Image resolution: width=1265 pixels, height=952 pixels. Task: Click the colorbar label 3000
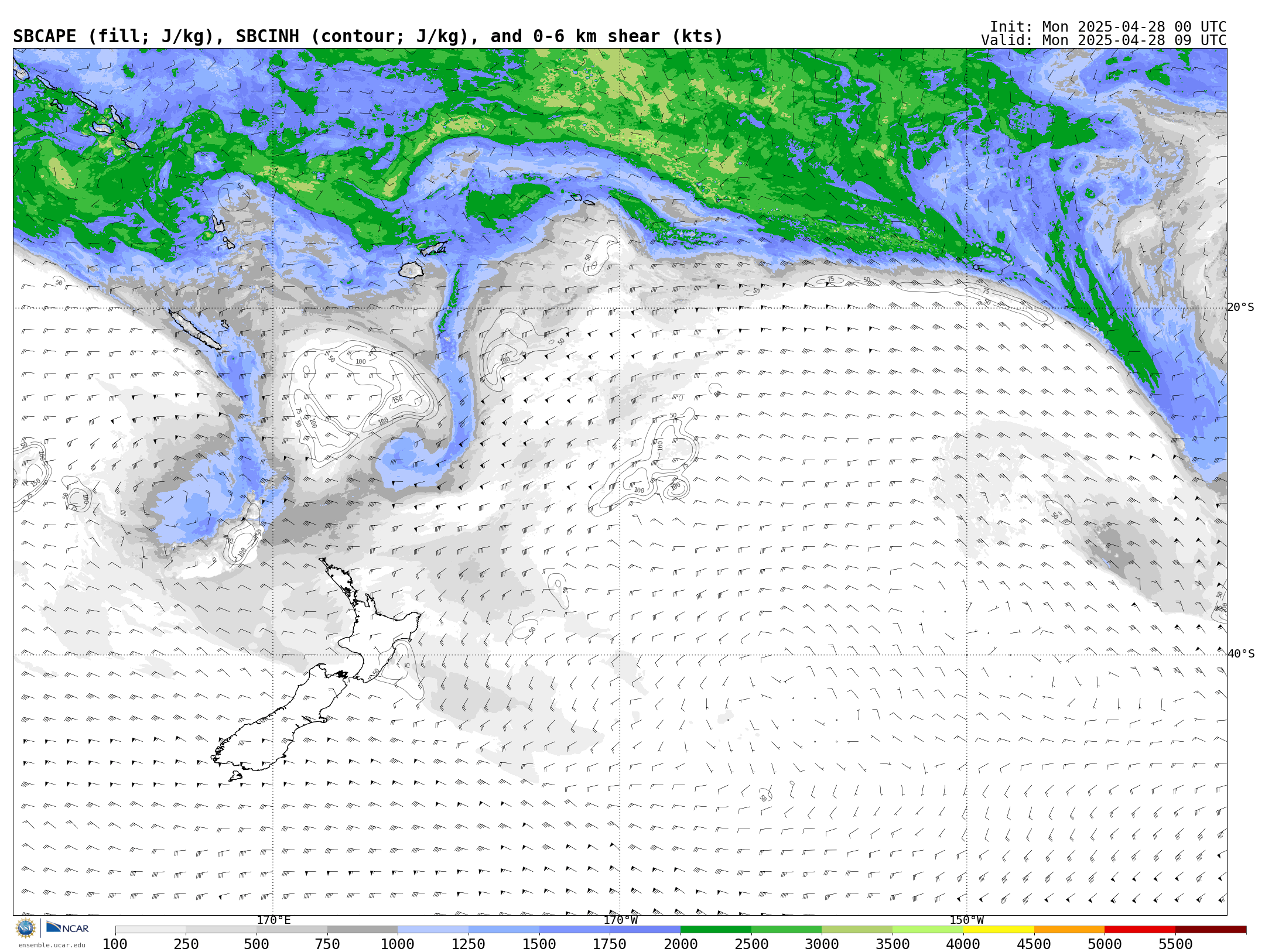click(x=822, y=944)
